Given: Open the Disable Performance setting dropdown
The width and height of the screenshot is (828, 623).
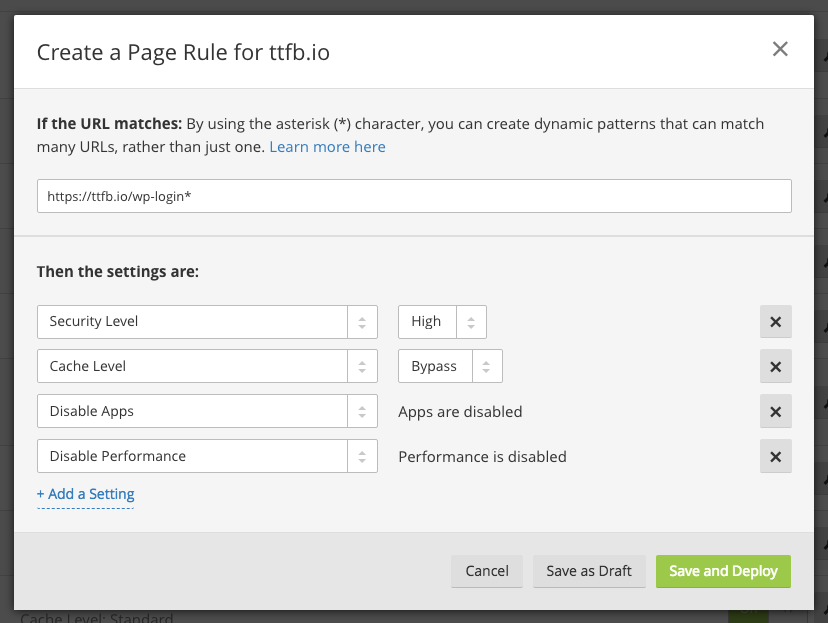Looking at the screenshot, I should [192, 457].
